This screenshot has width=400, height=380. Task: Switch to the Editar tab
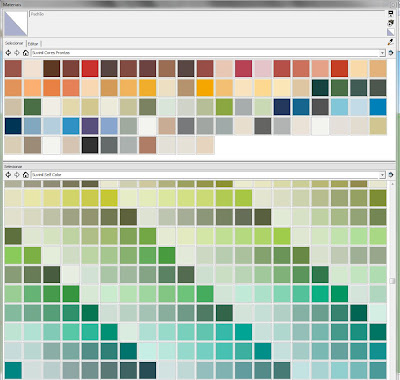[33, 44]
